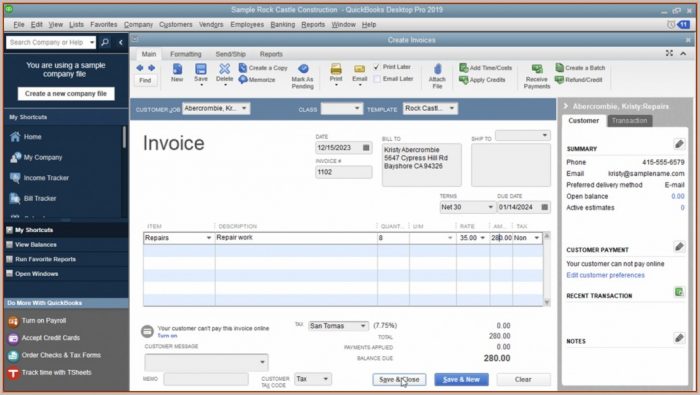The image size is (700, 395).
Task: Switch to Transaction tab in side panel
Action: click(x=629, y=121)
